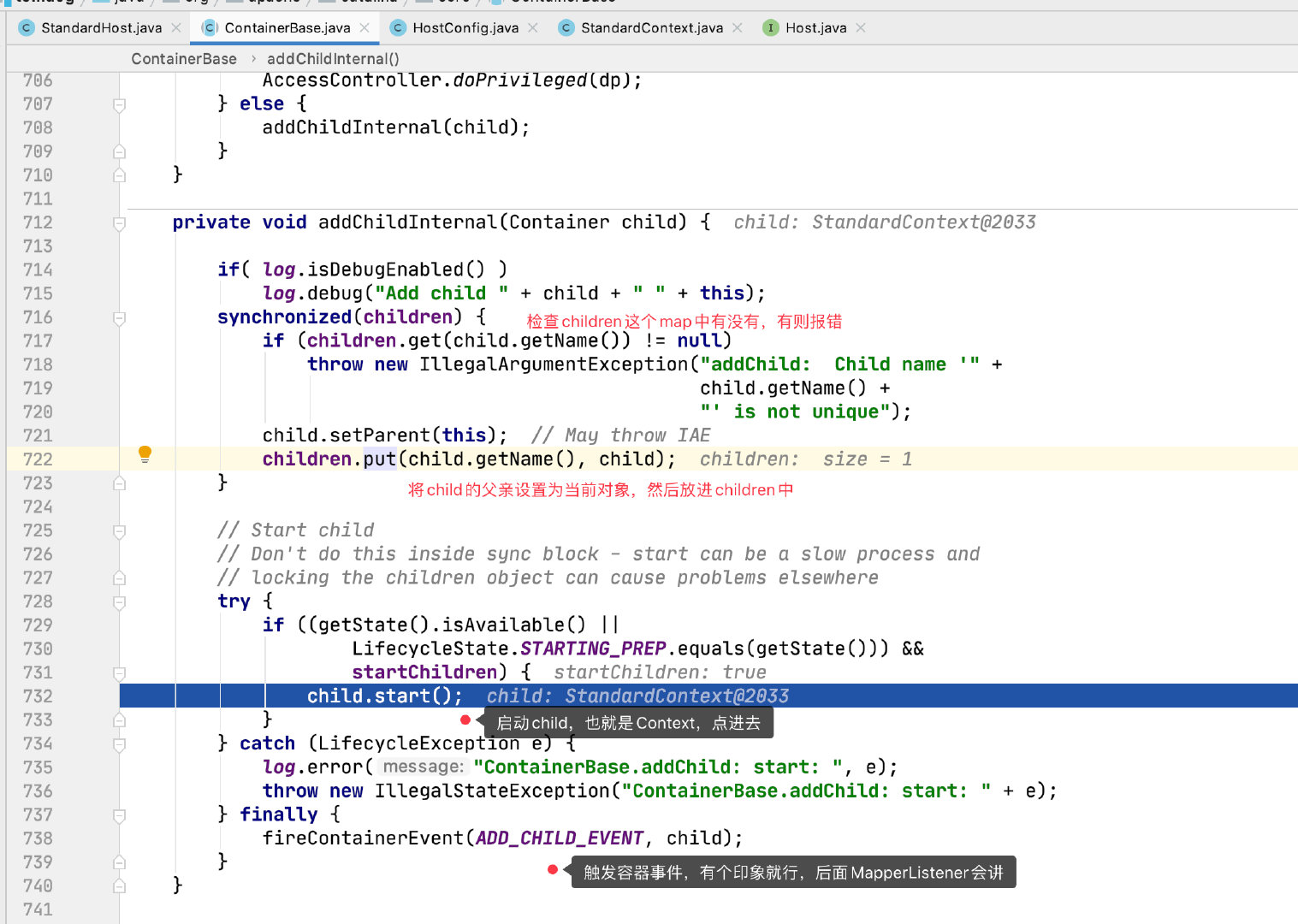The height and width of the screenshot is (924, 1298).
Task: Click the "Add child " string literal
Action: pyautogui.click(x=442, y=293)
